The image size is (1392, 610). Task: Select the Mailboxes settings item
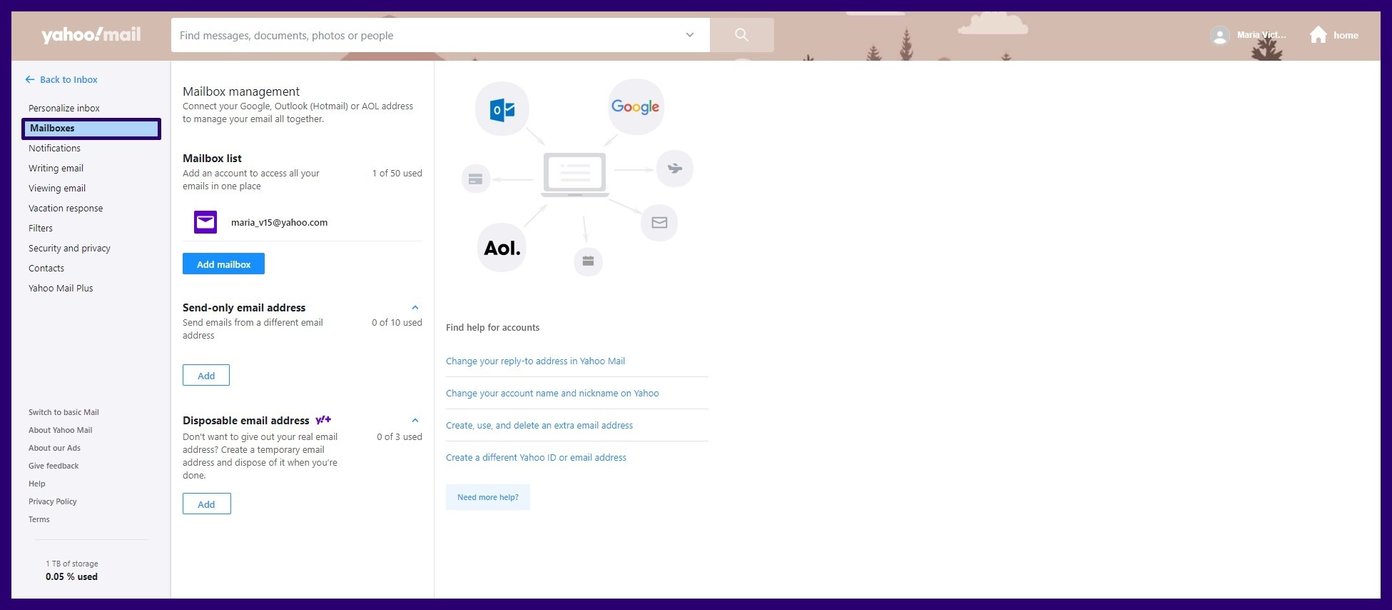(91, 128)
